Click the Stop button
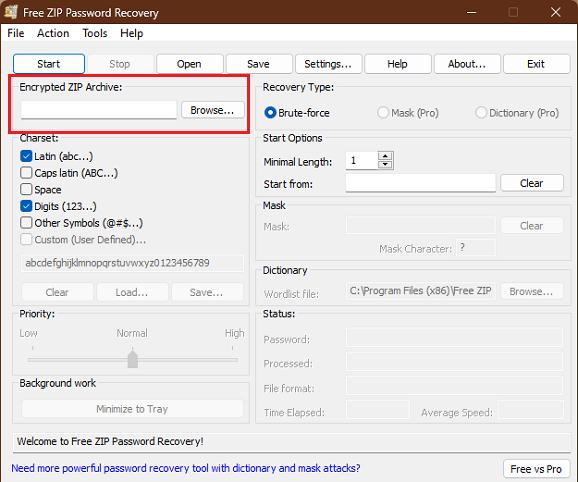 [120, 64]
